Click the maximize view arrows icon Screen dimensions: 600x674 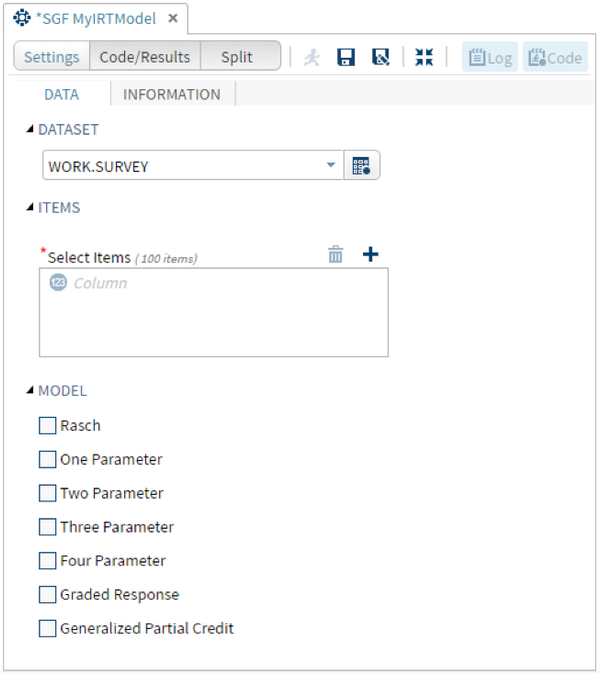click(x=424, y=57)
